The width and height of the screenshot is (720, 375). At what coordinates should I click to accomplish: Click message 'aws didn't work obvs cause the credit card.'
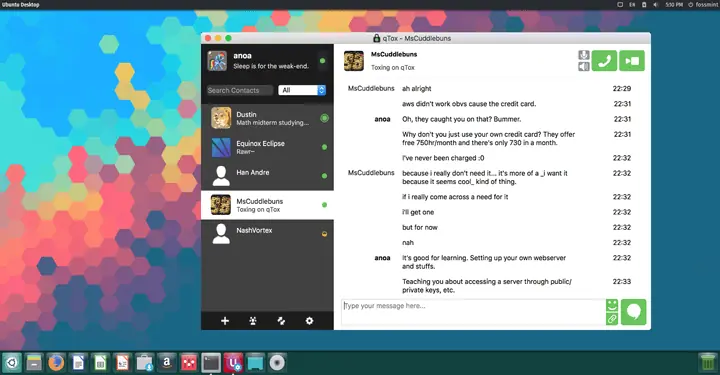pyautogui.click(x=469, y=104)
